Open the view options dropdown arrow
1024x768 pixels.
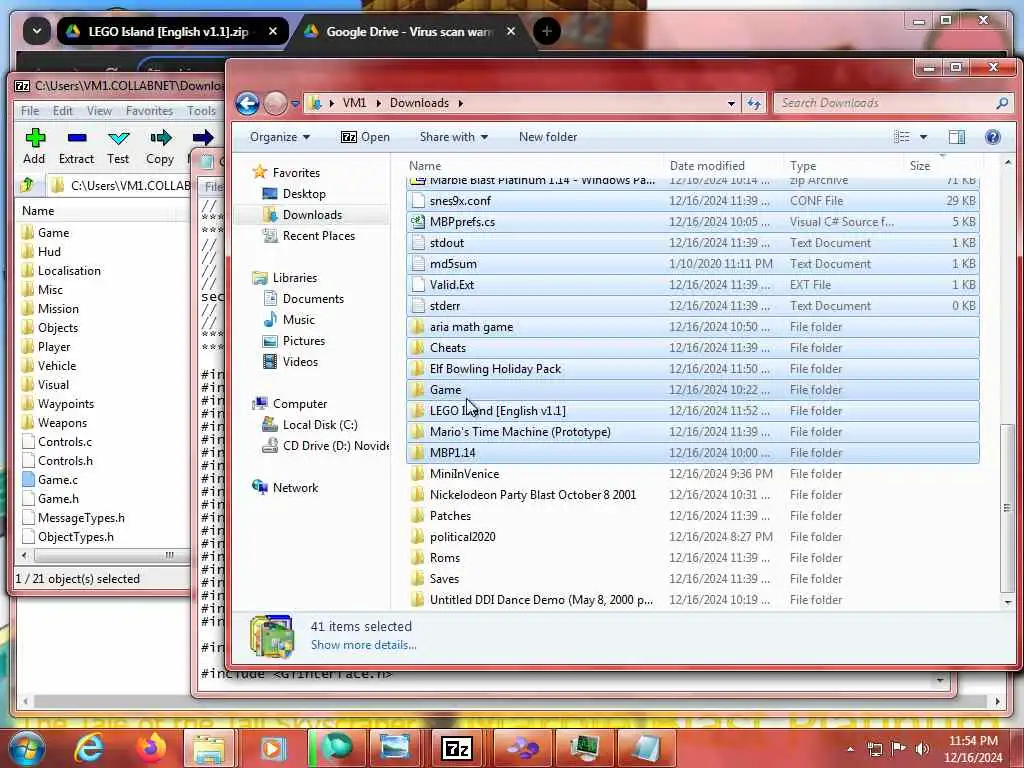pos(923,137)
